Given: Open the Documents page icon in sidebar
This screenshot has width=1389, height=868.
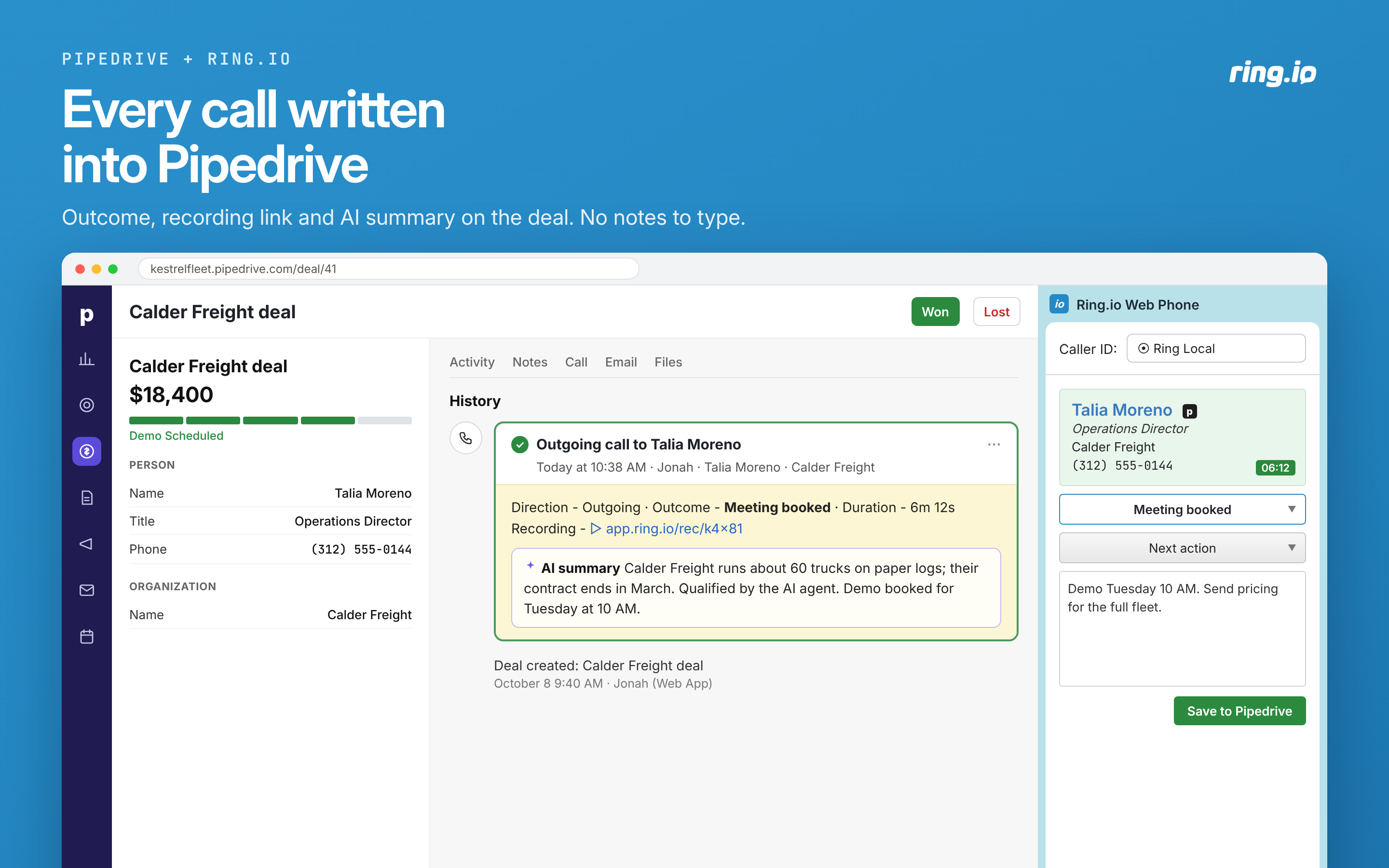Looking at the screenshot, I should [x=87, y=498].
